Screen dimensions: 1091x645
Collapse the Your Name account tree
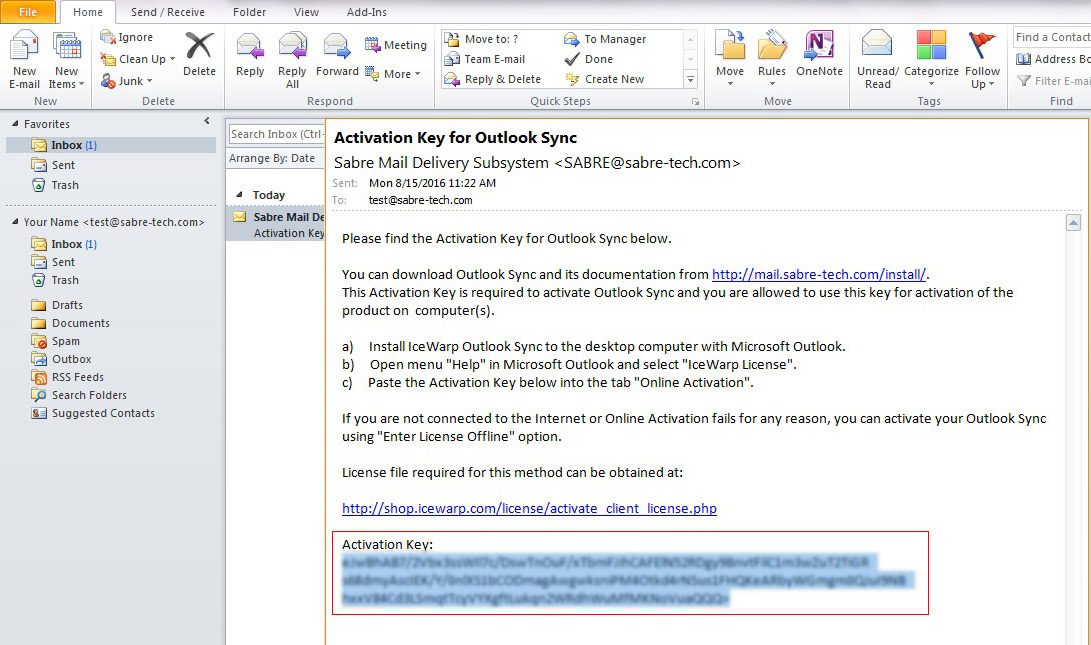(15, 222)
